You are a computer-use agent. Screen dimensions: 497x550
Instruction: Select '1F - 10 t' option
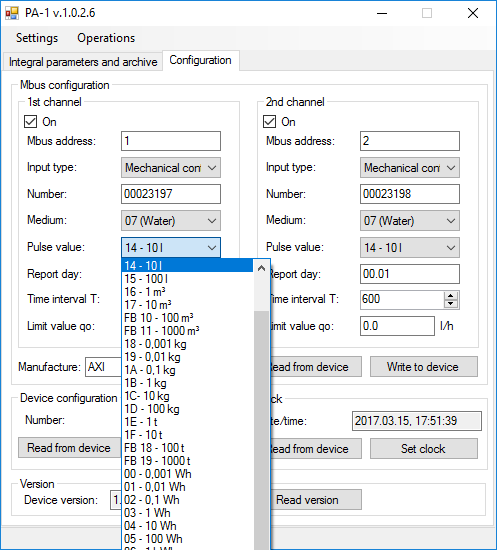[187, 435]
